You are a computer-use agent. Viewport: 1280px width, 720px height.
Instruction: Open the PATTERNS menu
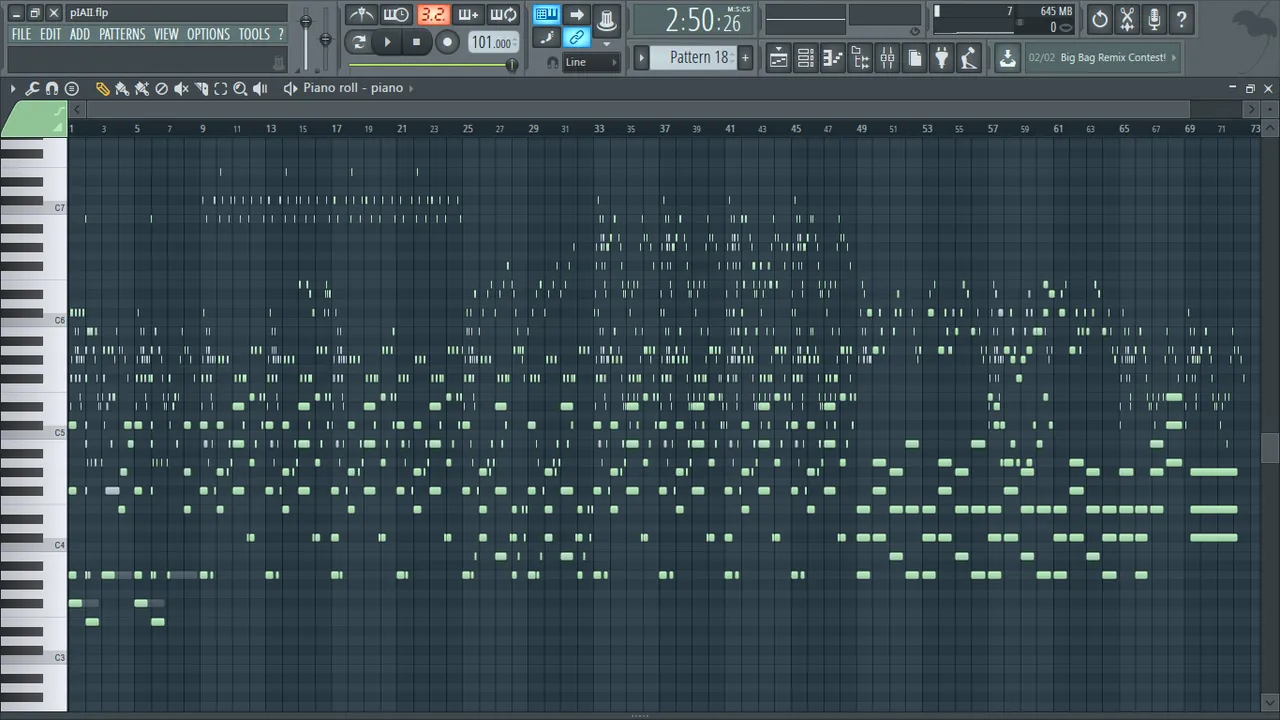(x=122, y=34)
